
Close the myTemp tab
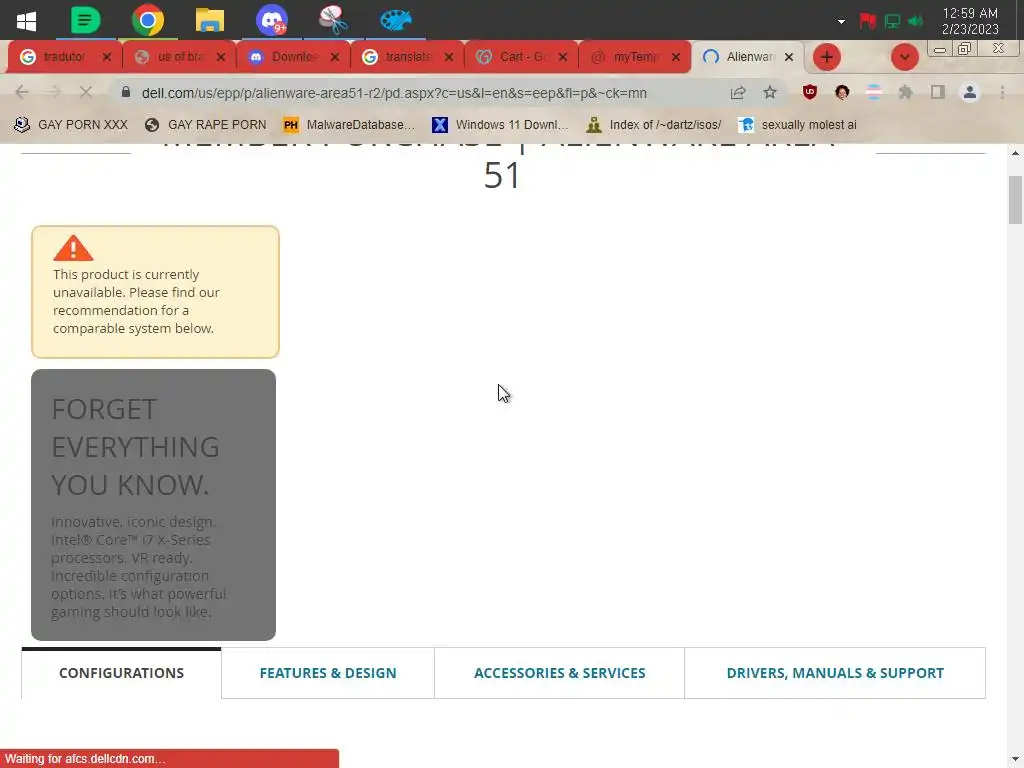tap(676, 57)
